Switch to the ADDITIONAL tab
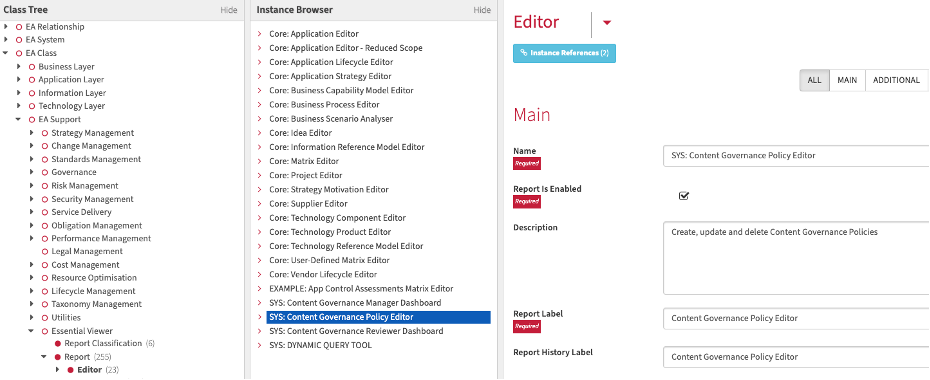Viewport: 930px width, 380px height. pyautogui.click(x=896, y=80)
